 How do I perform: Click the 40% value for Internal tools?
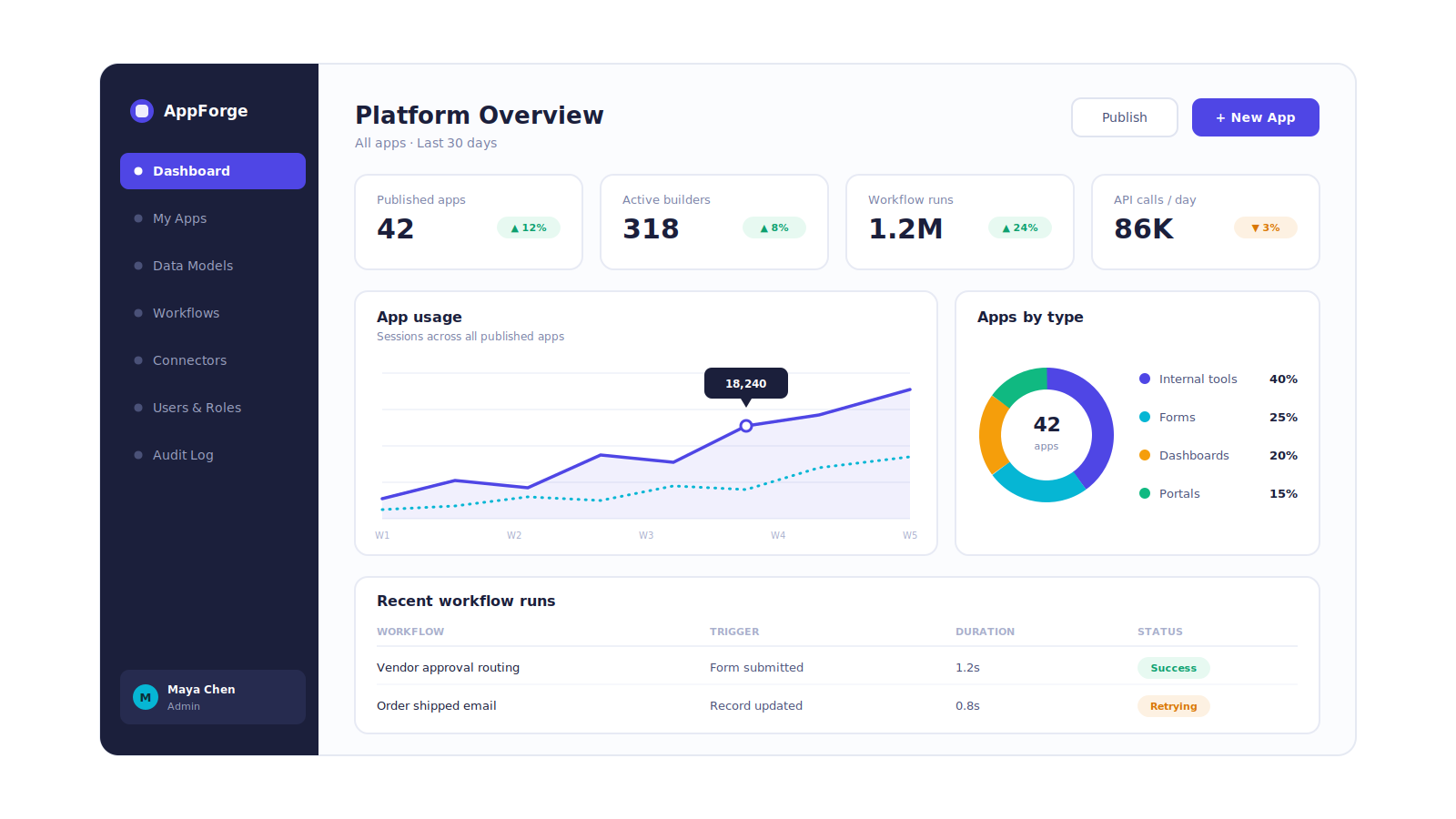[1283, 379]
